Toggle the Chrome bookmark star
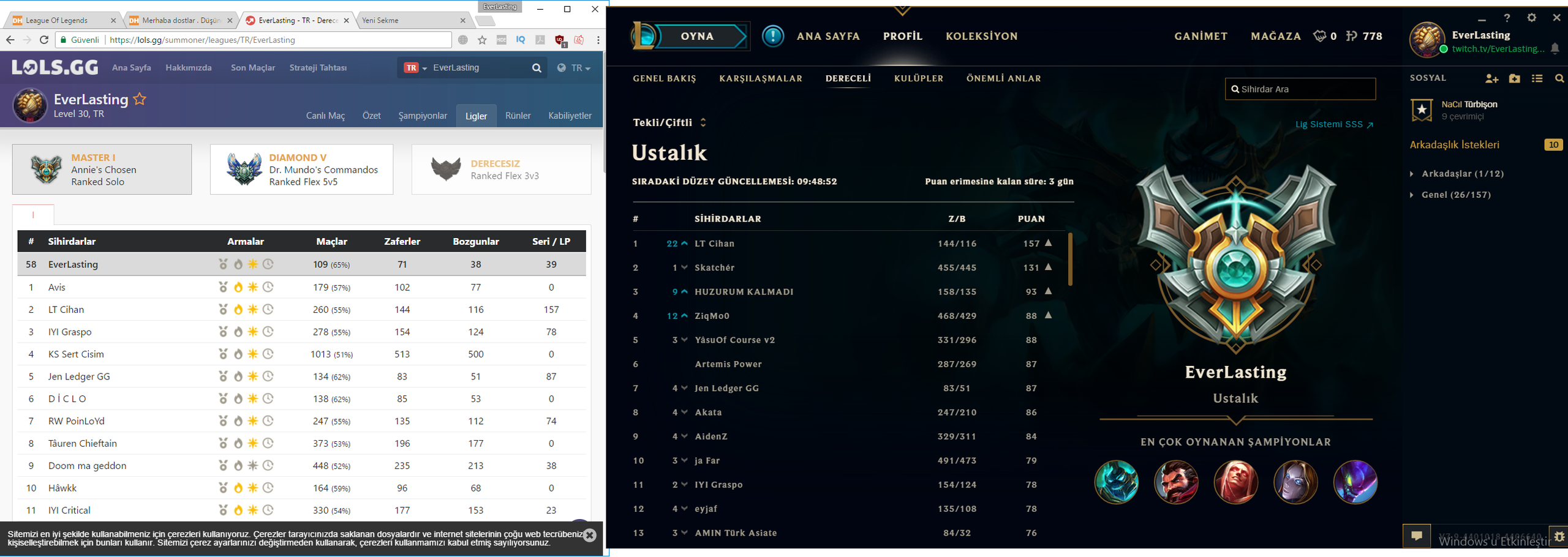Image resolution: width=1568 pixels, height=557 pixels. tap(482, 40)
